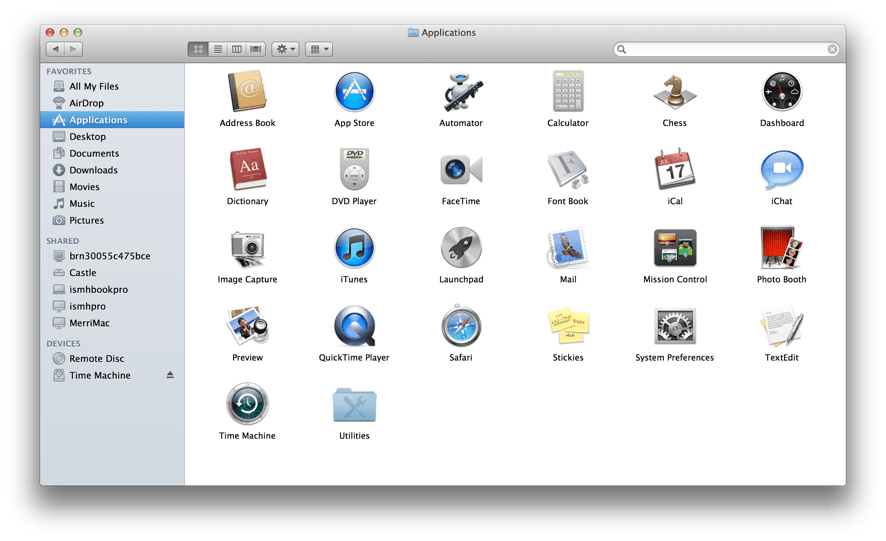Open the App Store icon
886x541 pixels.
(x=354, y=91)
